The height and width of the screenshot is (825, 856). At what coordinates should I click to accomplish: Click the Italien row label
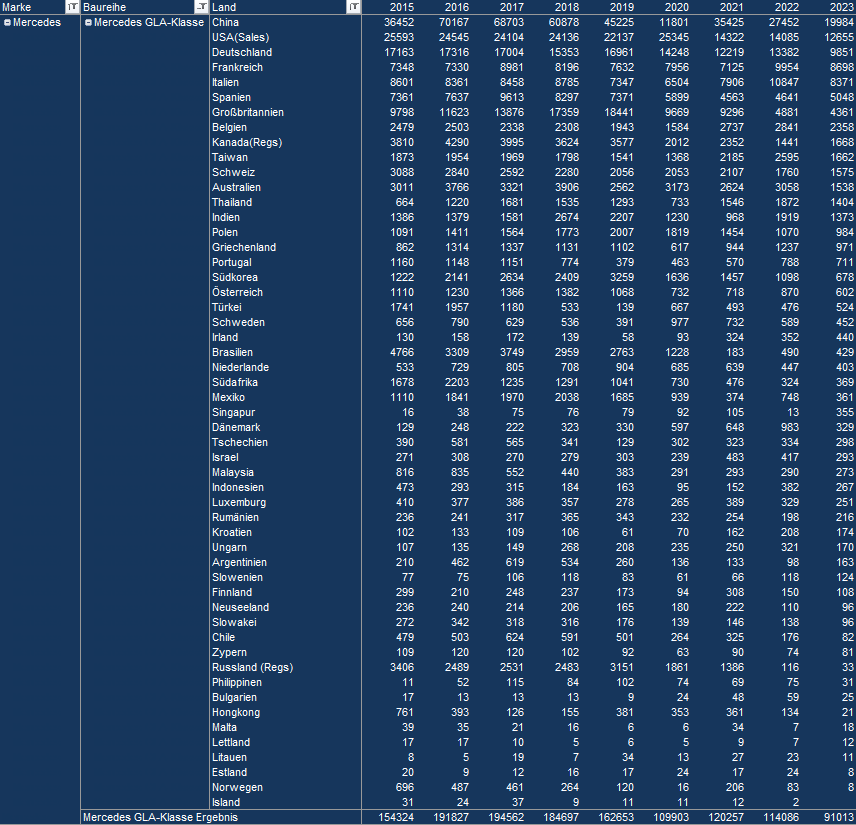pos(225,82)
